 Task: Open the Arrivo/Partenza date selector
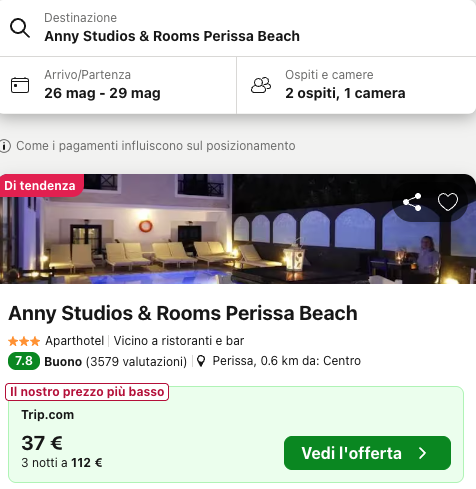[x=118, y=85]
